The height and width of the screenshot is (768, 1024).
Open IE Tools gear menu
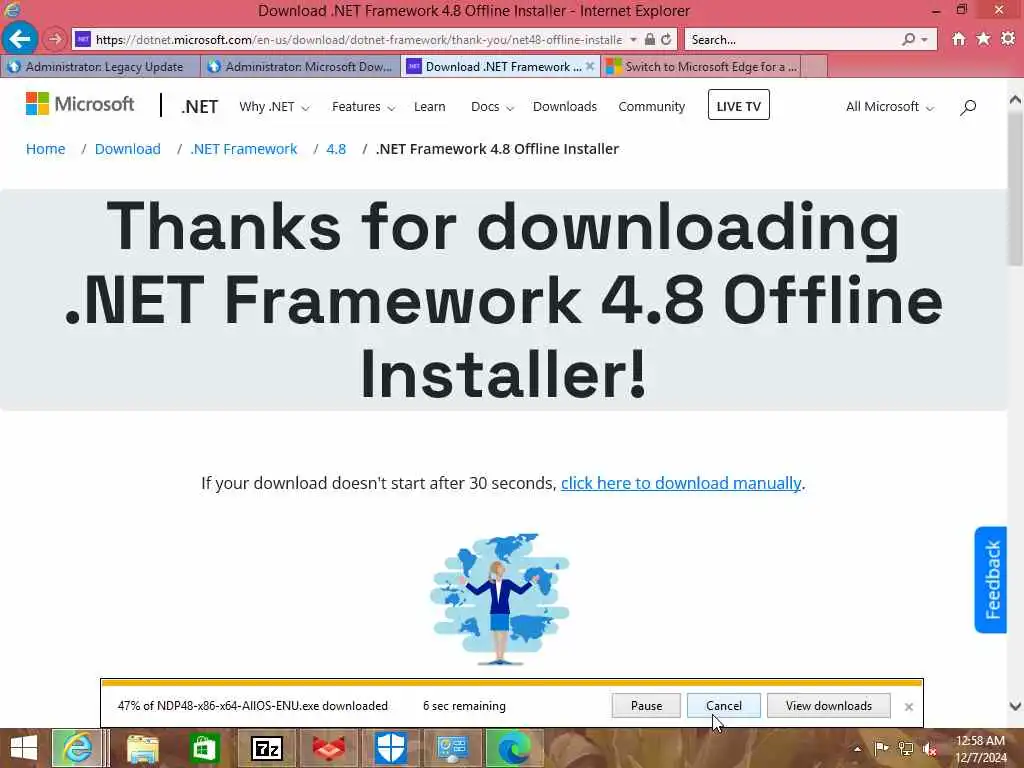click(1008, 39)
